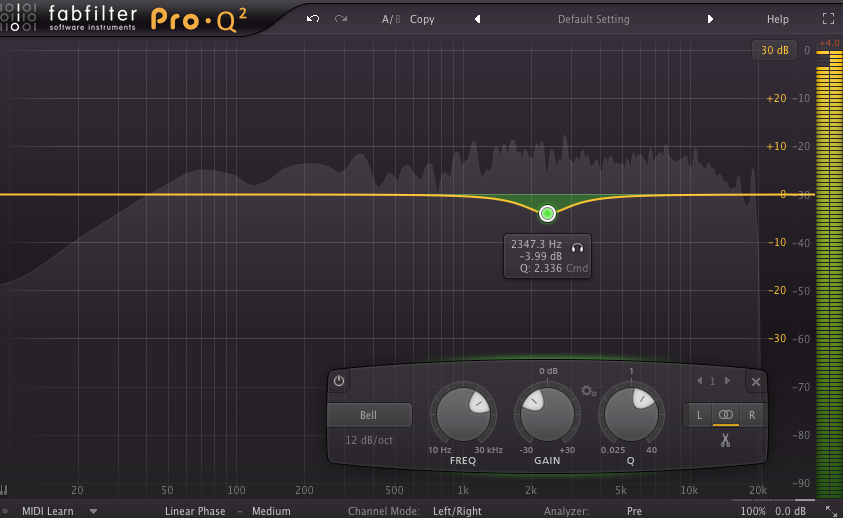Delete the band with the X button

tap(756, 382)
